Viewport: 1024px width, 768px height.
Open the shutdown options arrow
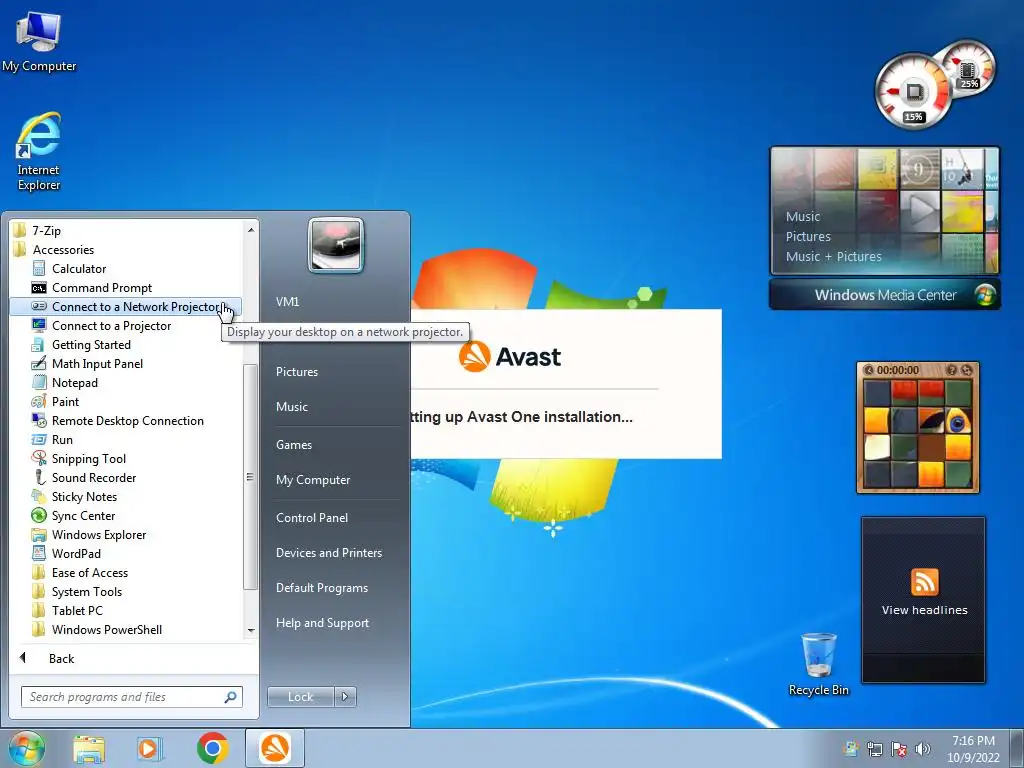[x=345, y=697]
